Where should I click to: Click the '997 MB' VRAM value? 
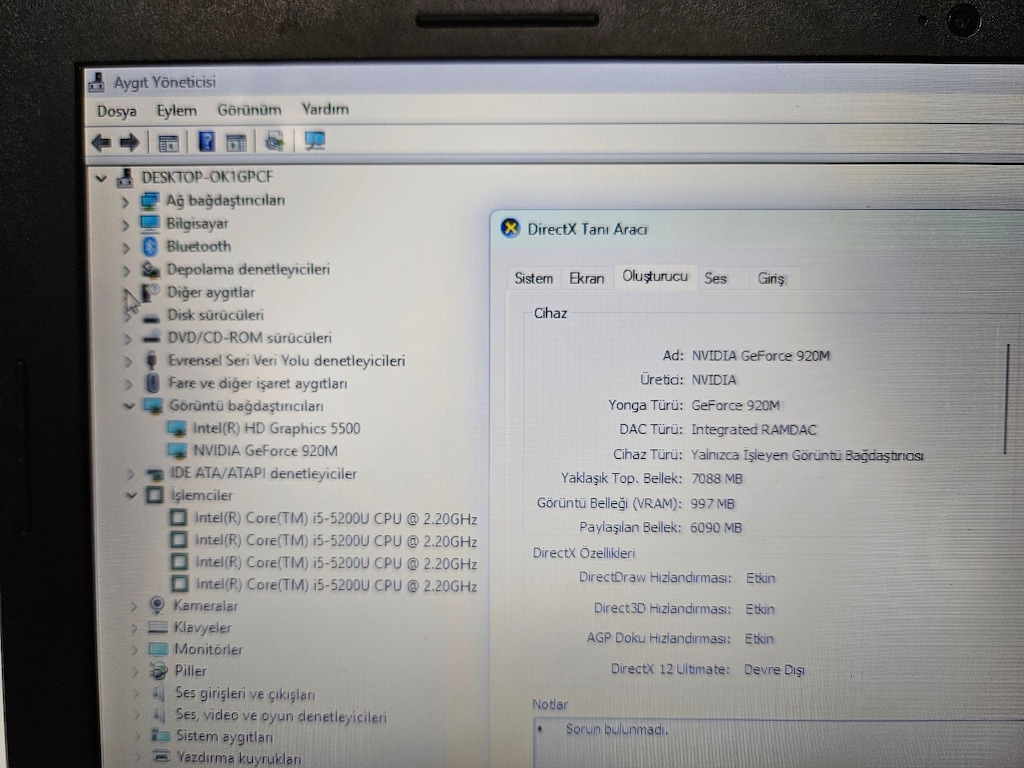tap(712, 504)
